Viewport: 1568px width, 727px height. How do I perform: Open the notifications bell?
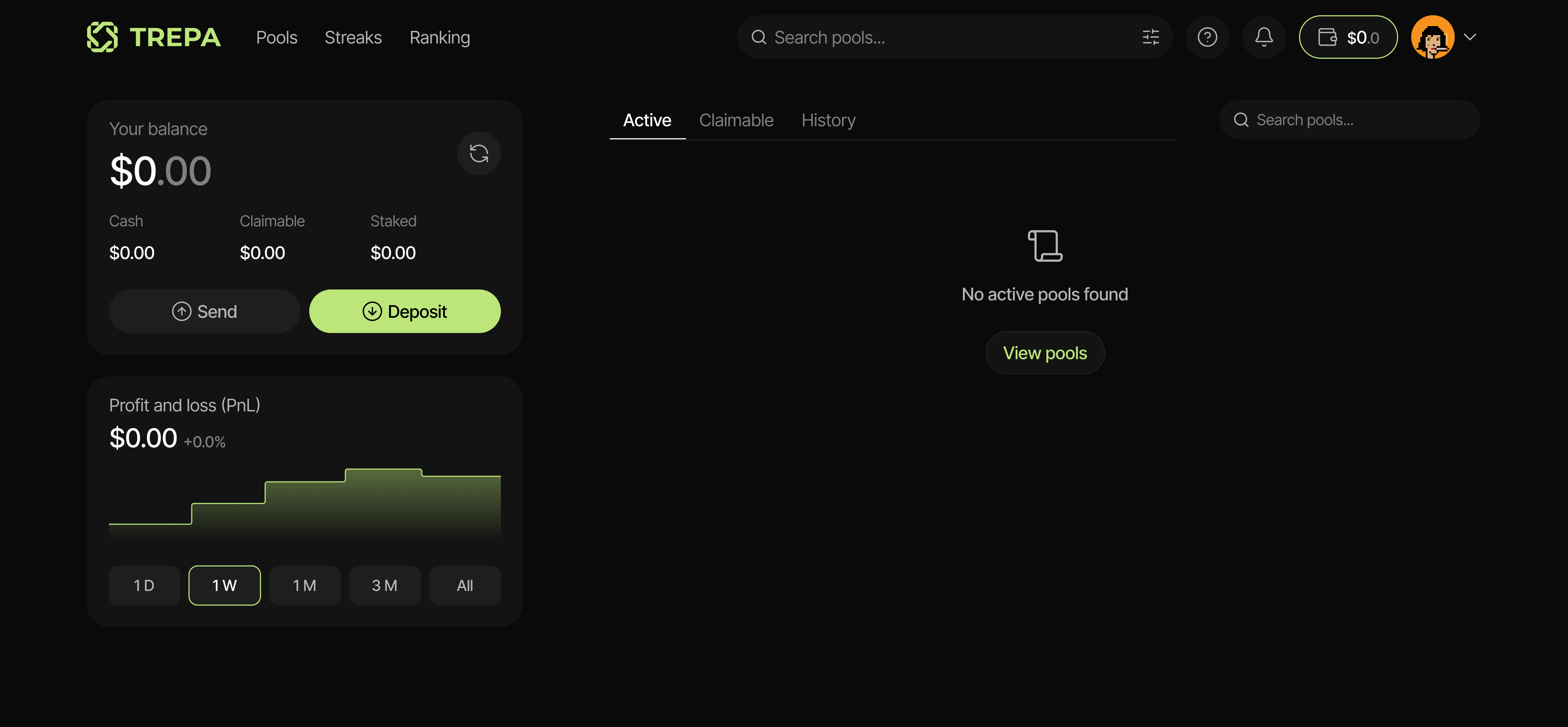[x=1263, y=37]
